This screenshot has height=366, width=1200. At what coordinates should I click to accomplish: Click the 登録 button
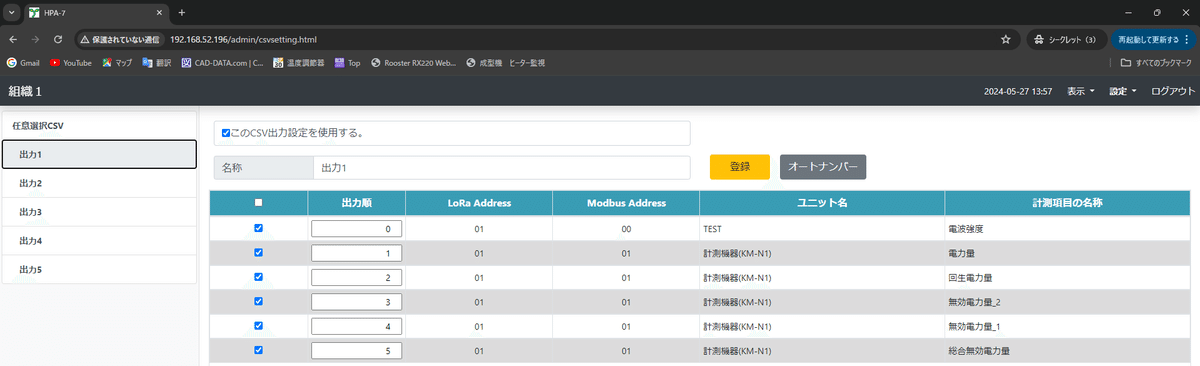pyautogui.click(x=740, y=167)
